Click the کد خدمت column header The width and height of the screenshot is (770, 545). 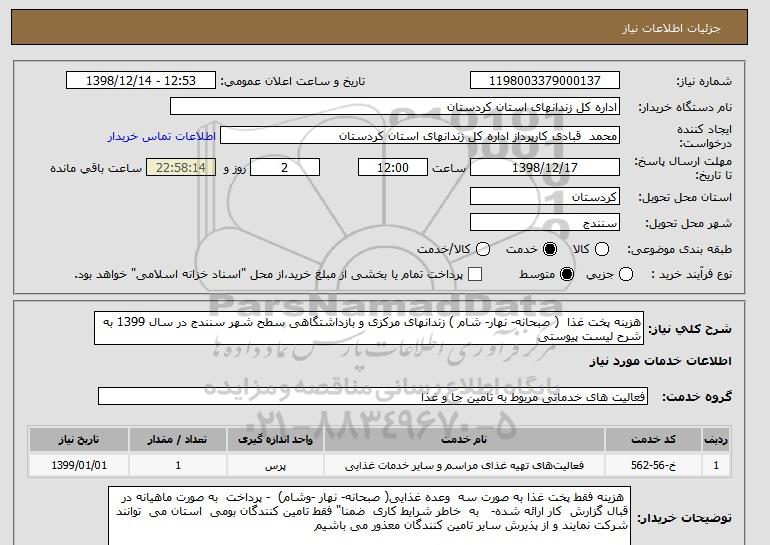653,439
